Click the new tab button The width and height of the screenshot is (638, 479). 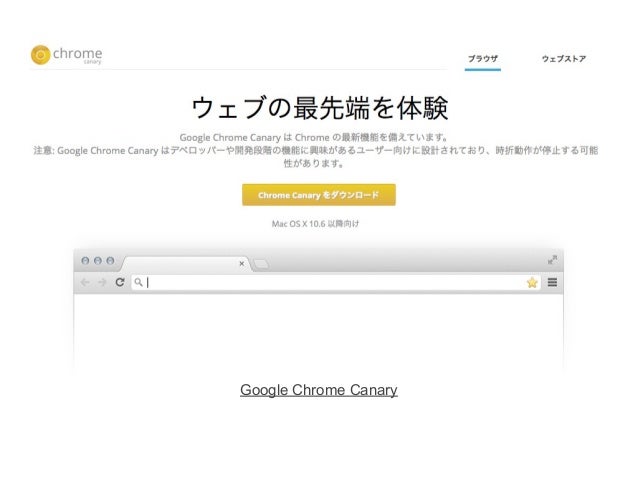click(x=261, y=265)
